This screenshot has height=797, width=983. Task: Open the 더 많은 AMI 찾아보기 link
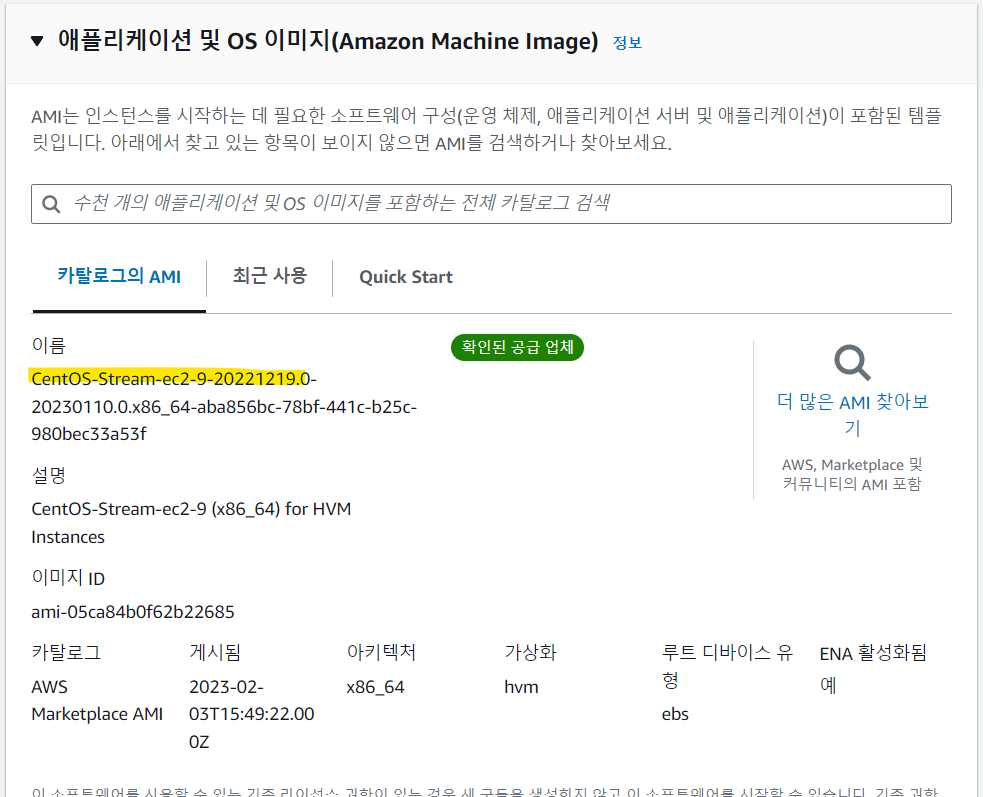tap(853, 414)
